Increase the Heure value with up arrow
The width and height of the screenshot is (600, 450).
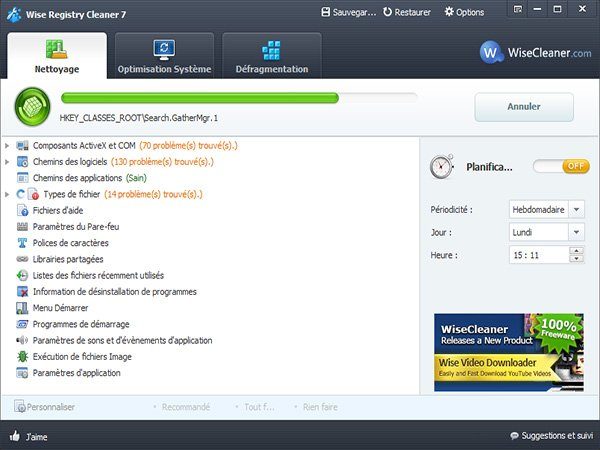pos(576,251)
